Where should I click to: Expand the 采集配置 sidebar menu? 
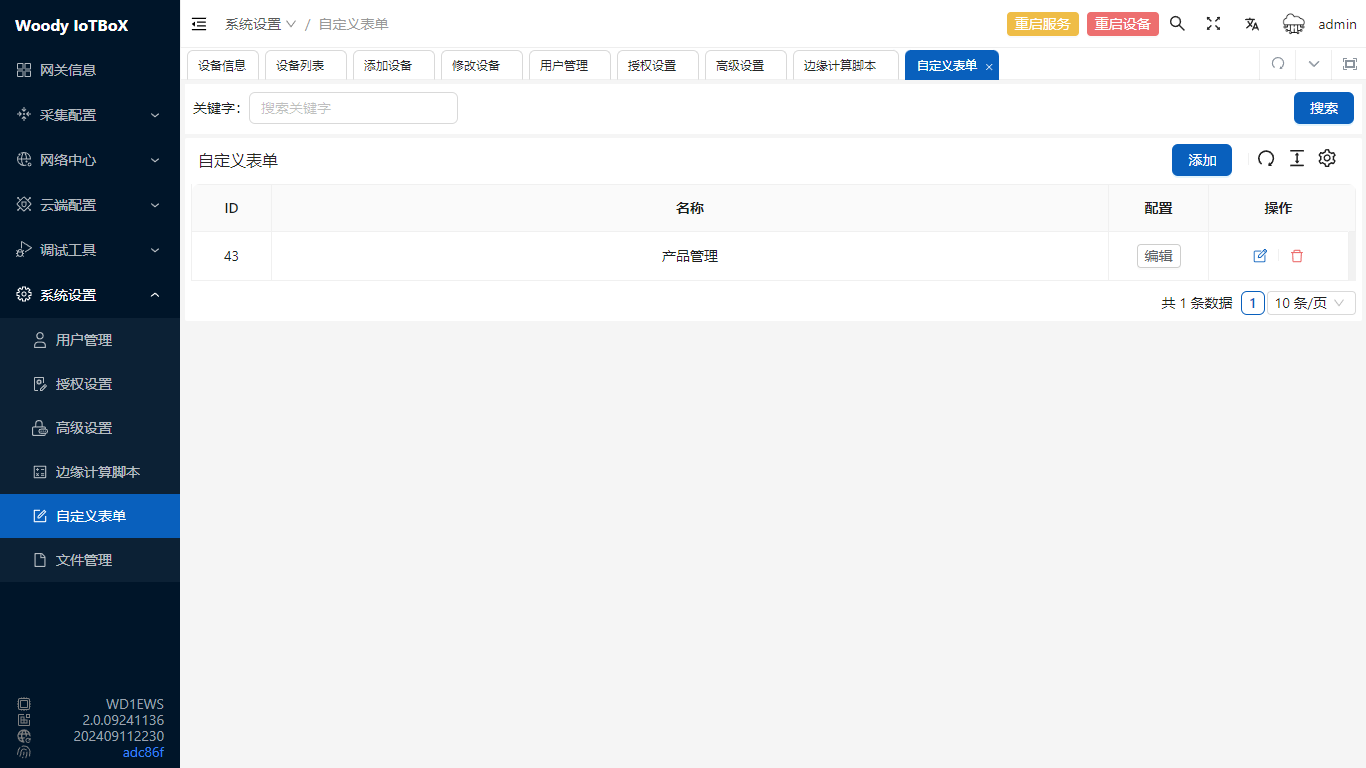(90, 115)
